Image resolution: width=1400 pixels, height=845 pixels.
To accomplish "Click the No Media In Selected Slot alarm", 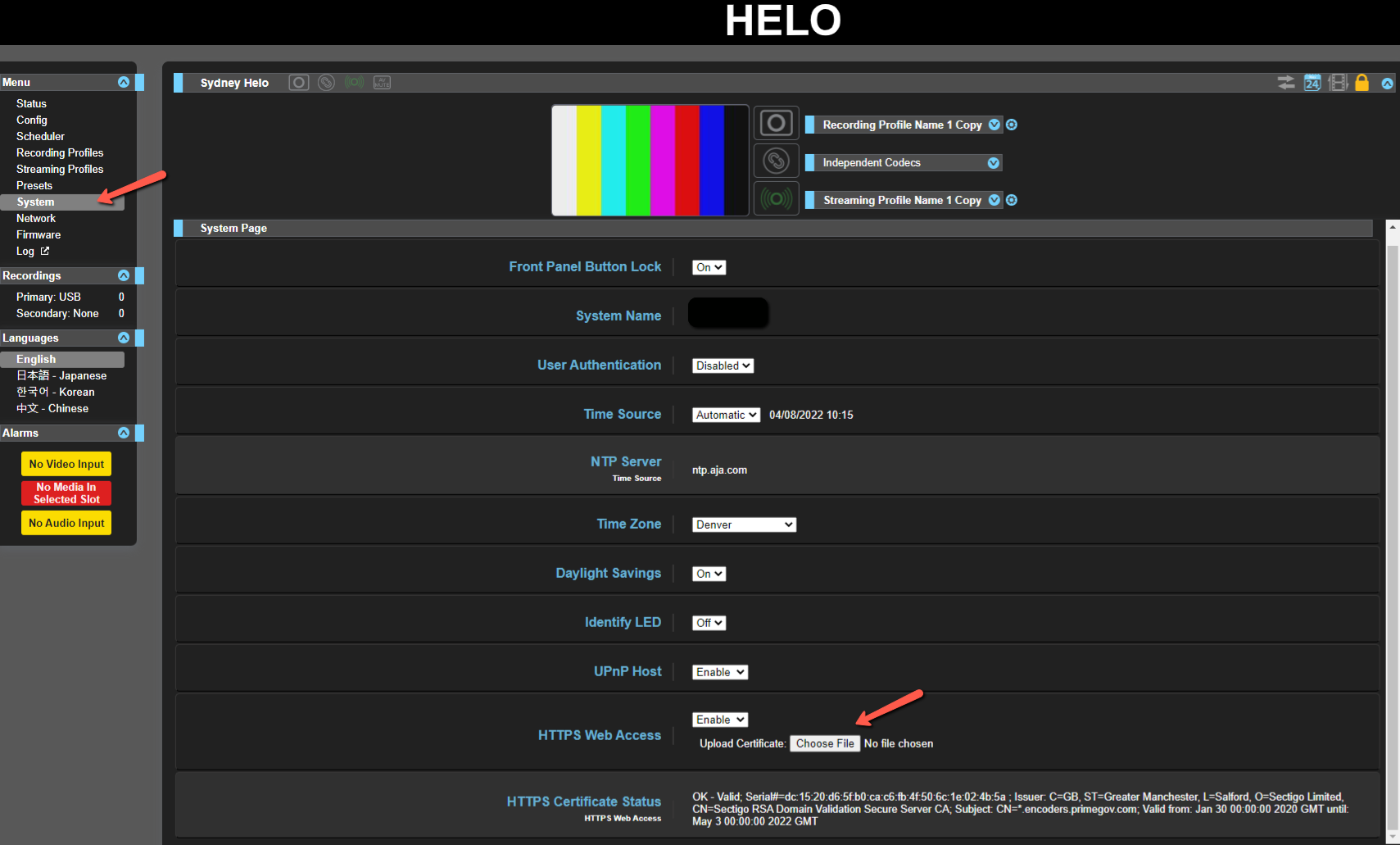I will [66, 493].
